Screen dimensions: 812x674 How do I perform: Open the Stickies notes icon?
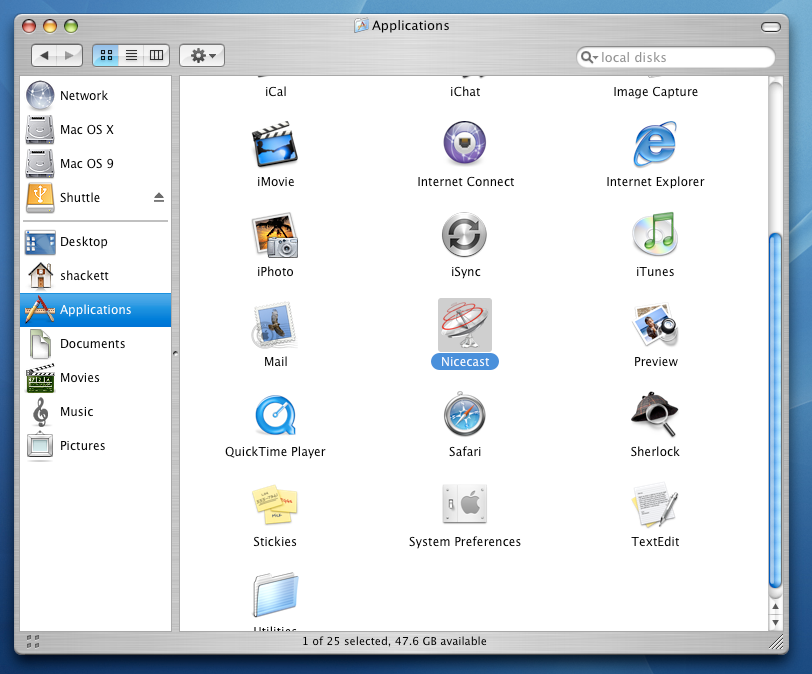(275, 505)
